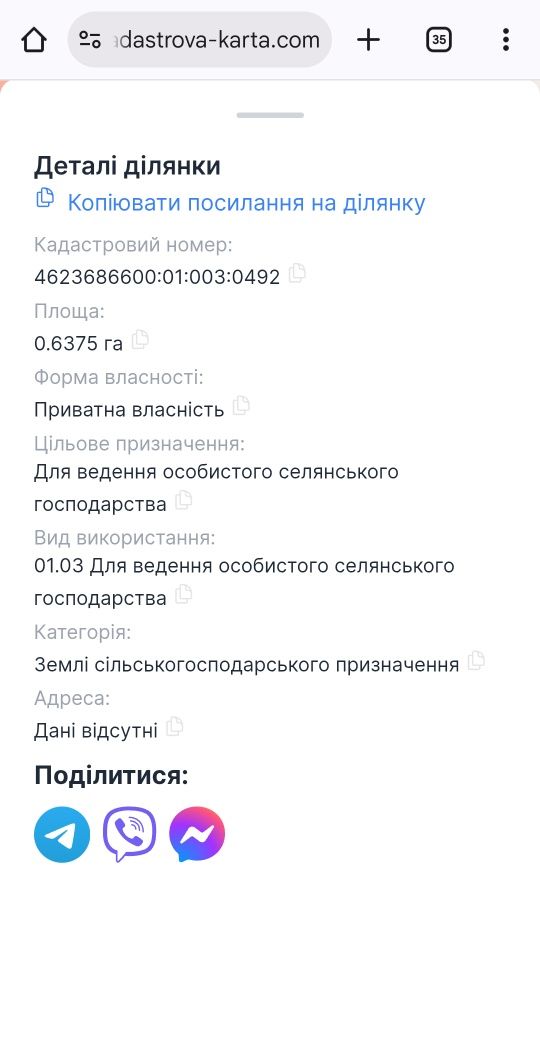Tap the address bar with kadastrova-karta.com
540x1063 pixels.
click(x=200, y=40)
